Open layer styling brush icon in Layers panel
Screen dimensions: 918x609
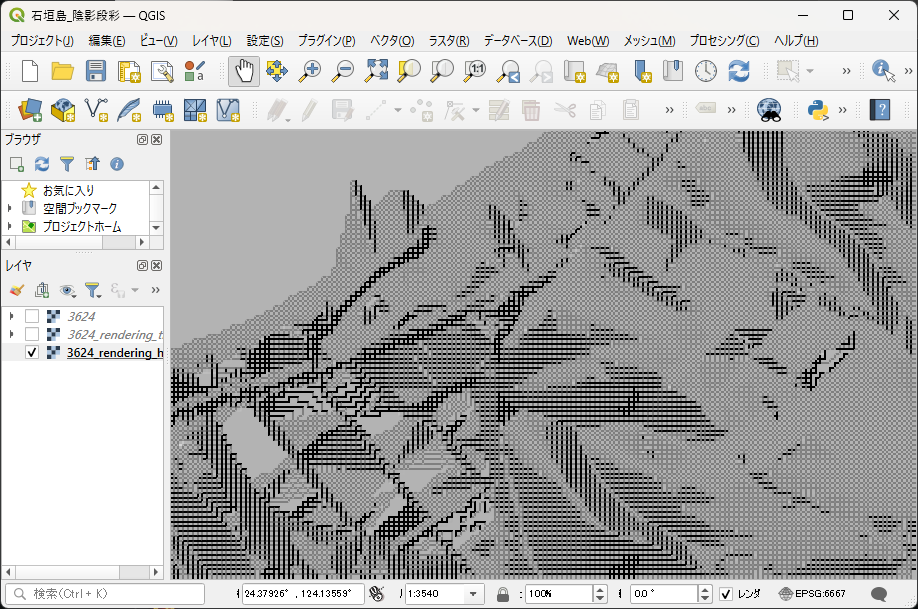pyautogui.click(x=16, y=290)
